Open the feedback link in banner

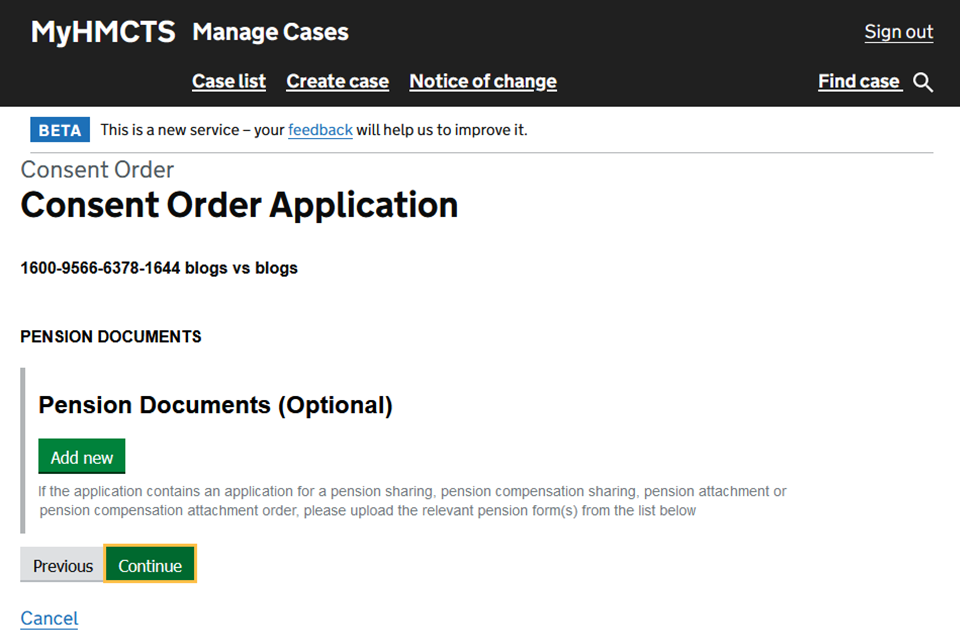pyautogui.click(x=320, y=130)
